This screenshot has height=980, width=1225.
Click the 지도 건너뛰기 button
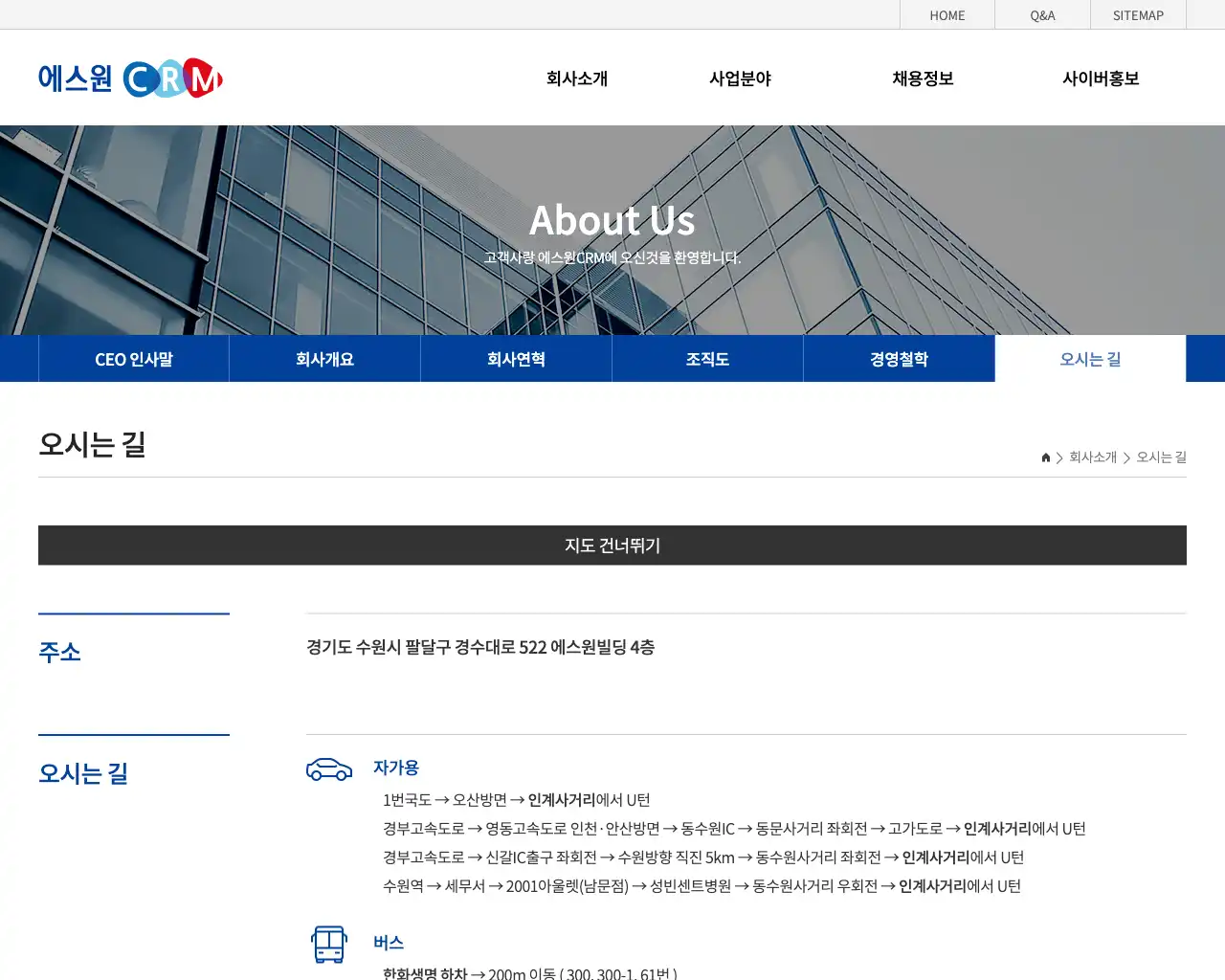612,546
